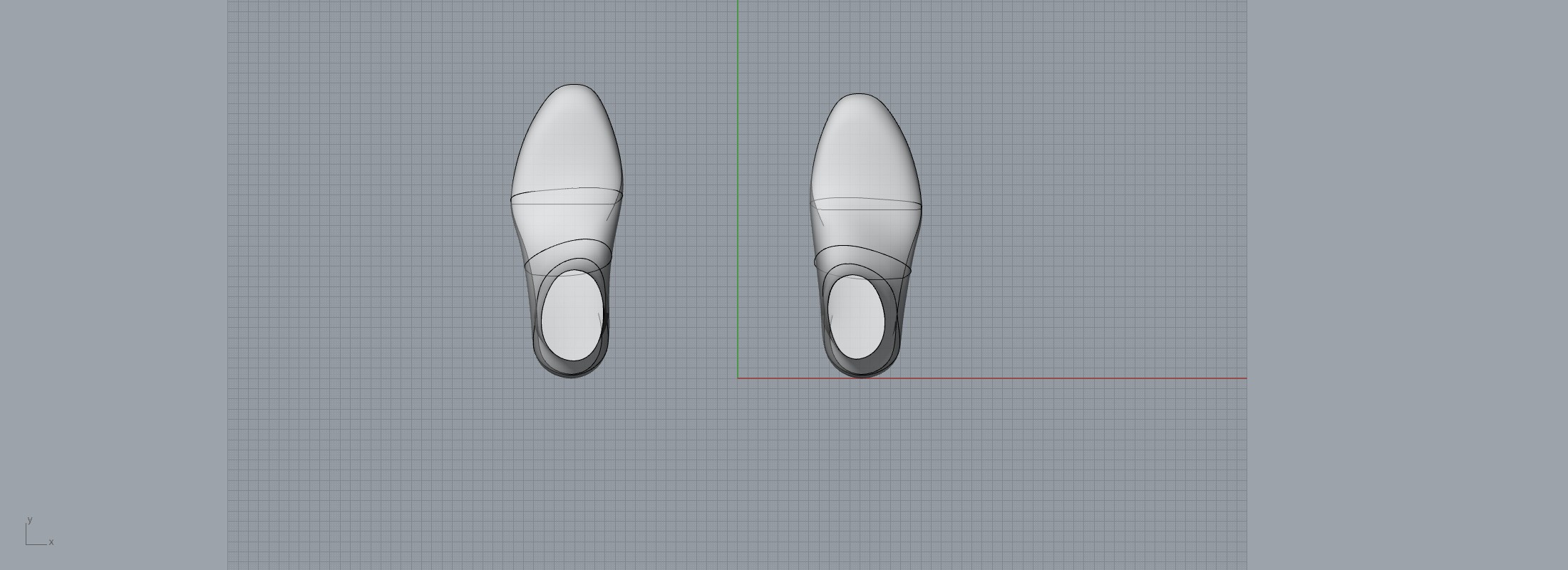The image size is (1568, 570).
Task: Select the heel of the right shoe
Action: click(861, 369)
